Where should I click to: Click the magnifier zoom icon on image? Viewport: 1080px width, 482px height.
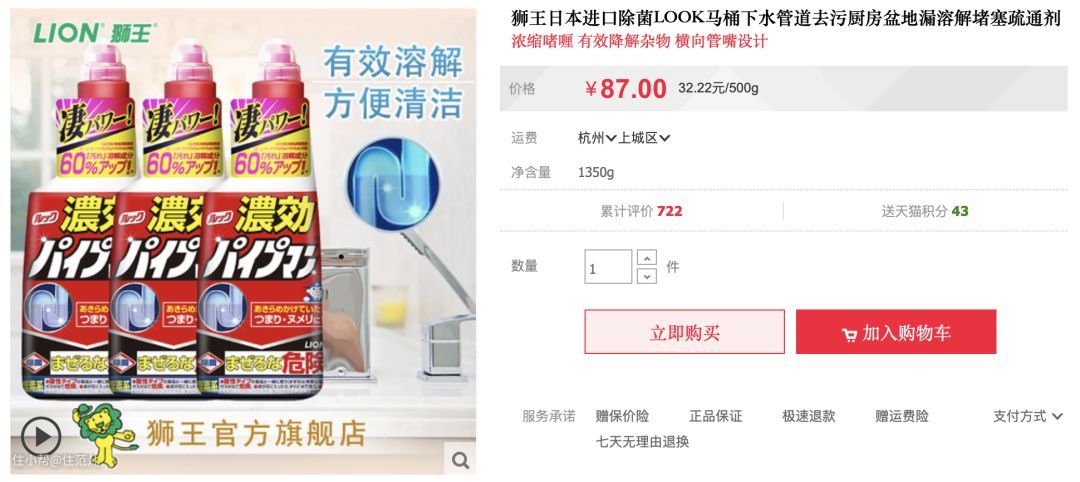(x=460, y=460)
